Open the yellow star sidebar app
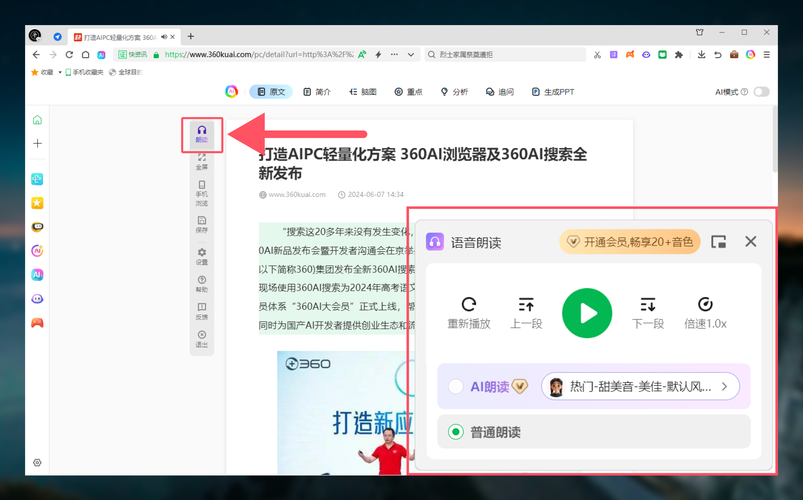 tap(37, 203)
